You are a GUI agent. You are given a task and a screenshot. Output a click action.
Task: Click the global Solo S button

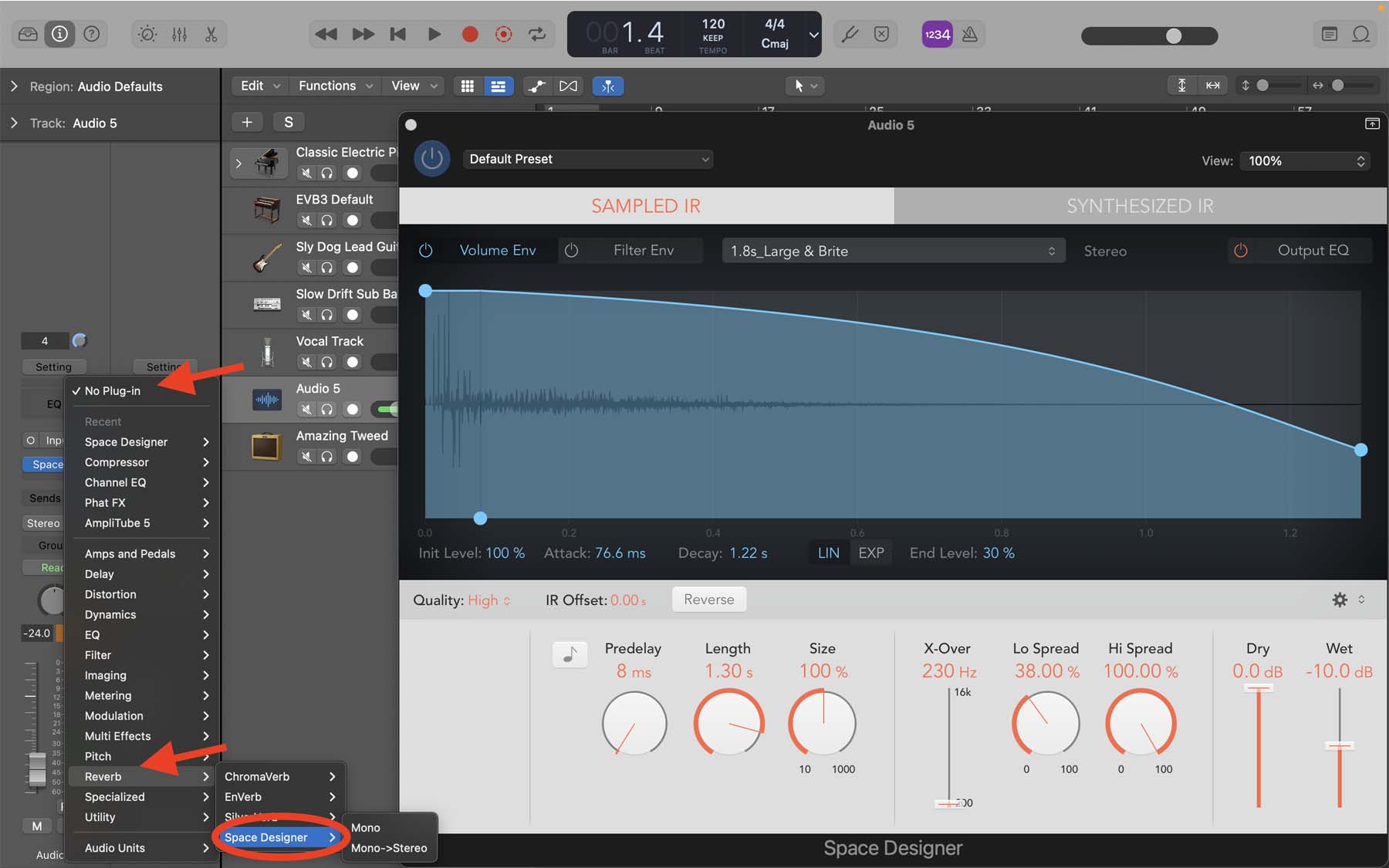(289, 122)
